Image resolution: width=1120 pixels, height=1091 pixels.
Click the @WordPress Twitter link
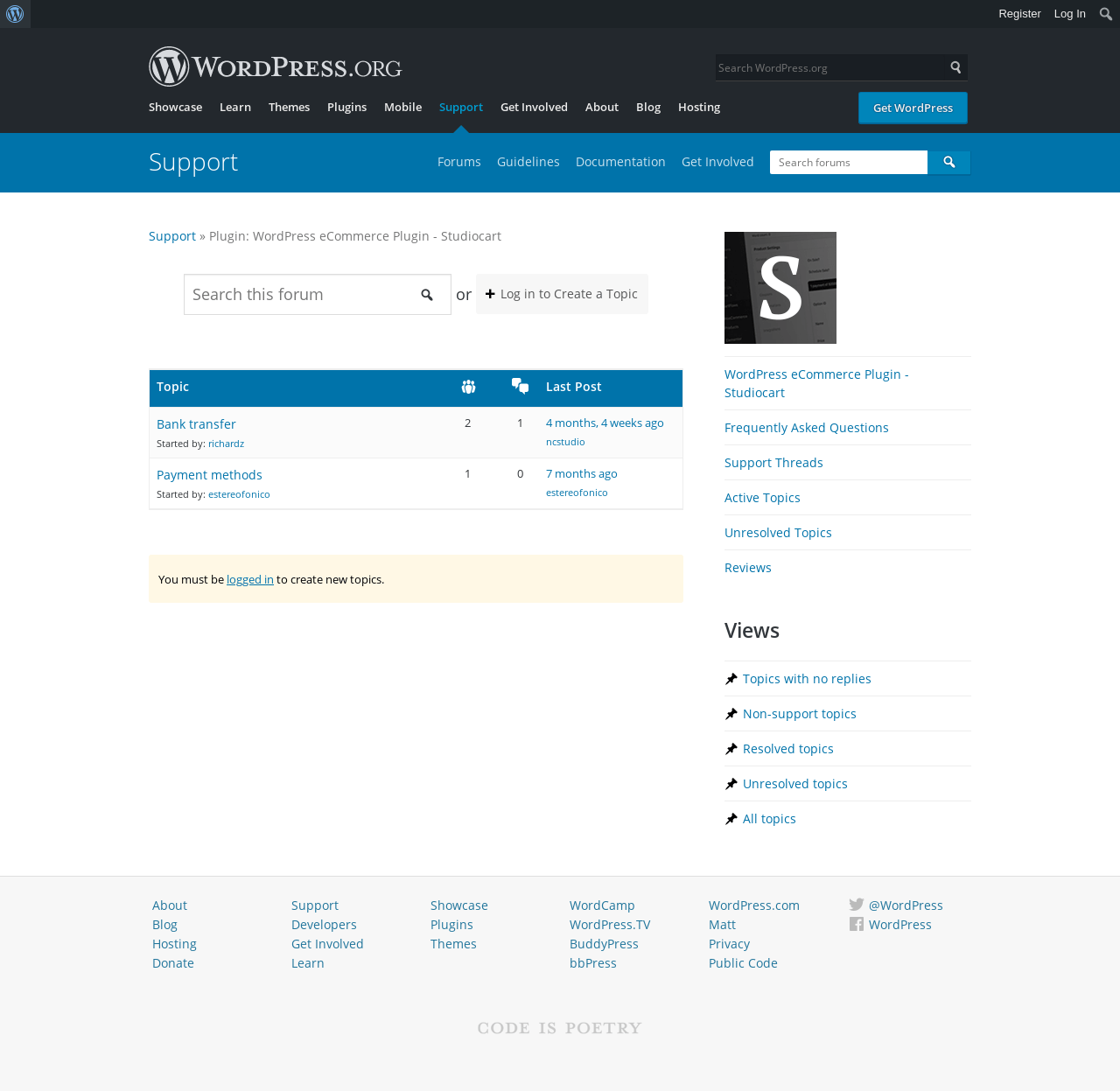click(906, 906)
